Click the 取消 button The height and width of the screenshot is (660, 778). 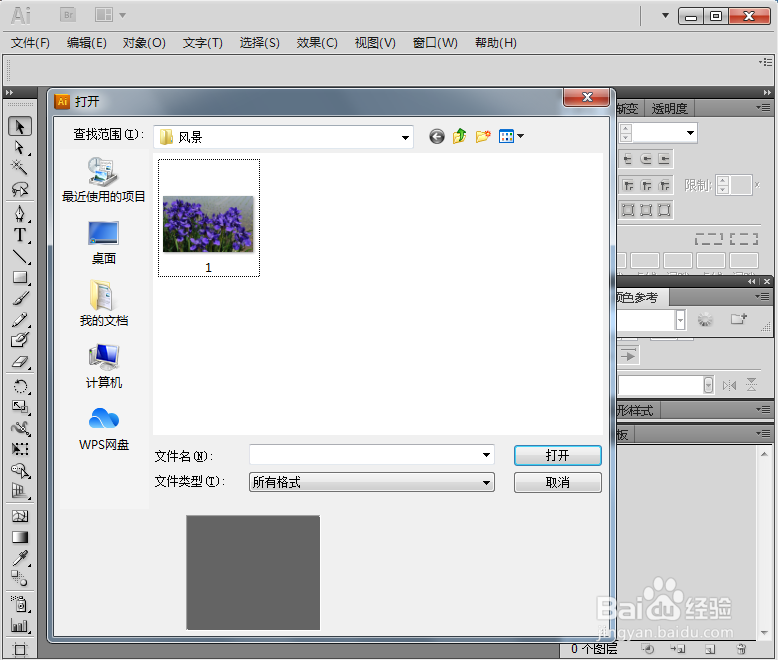tap(557, 482)
